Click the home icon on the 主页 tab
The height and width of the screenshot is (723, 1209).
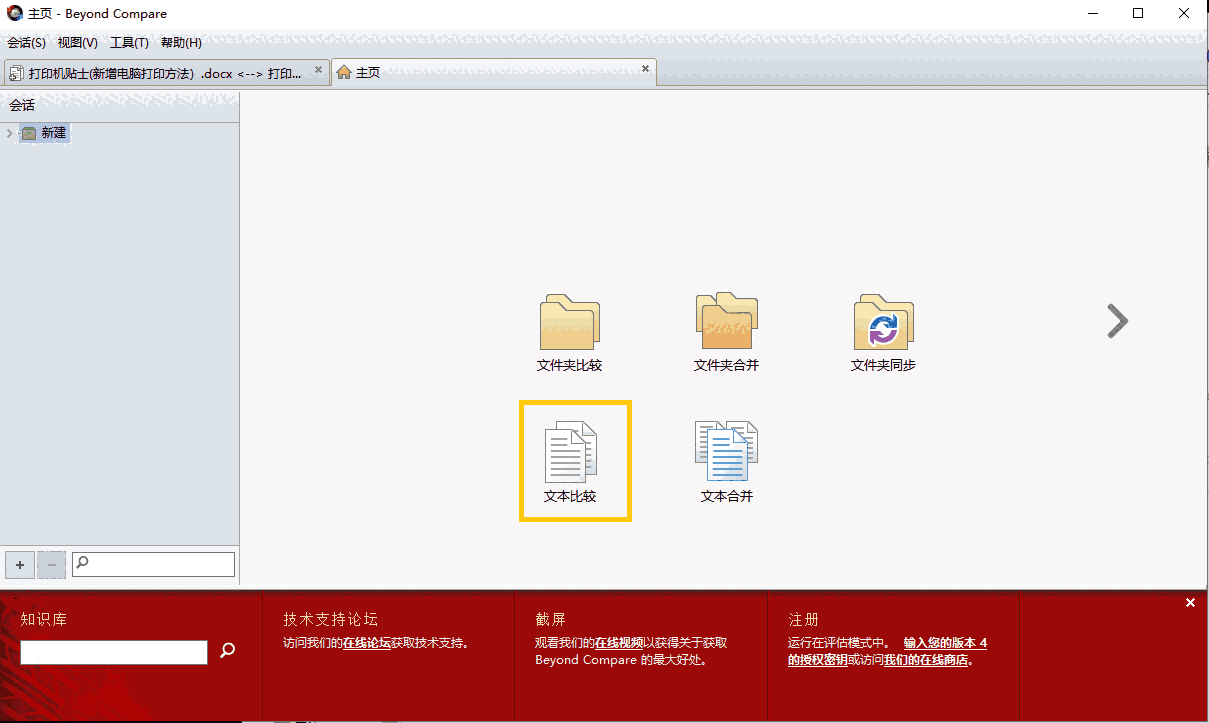345,72
